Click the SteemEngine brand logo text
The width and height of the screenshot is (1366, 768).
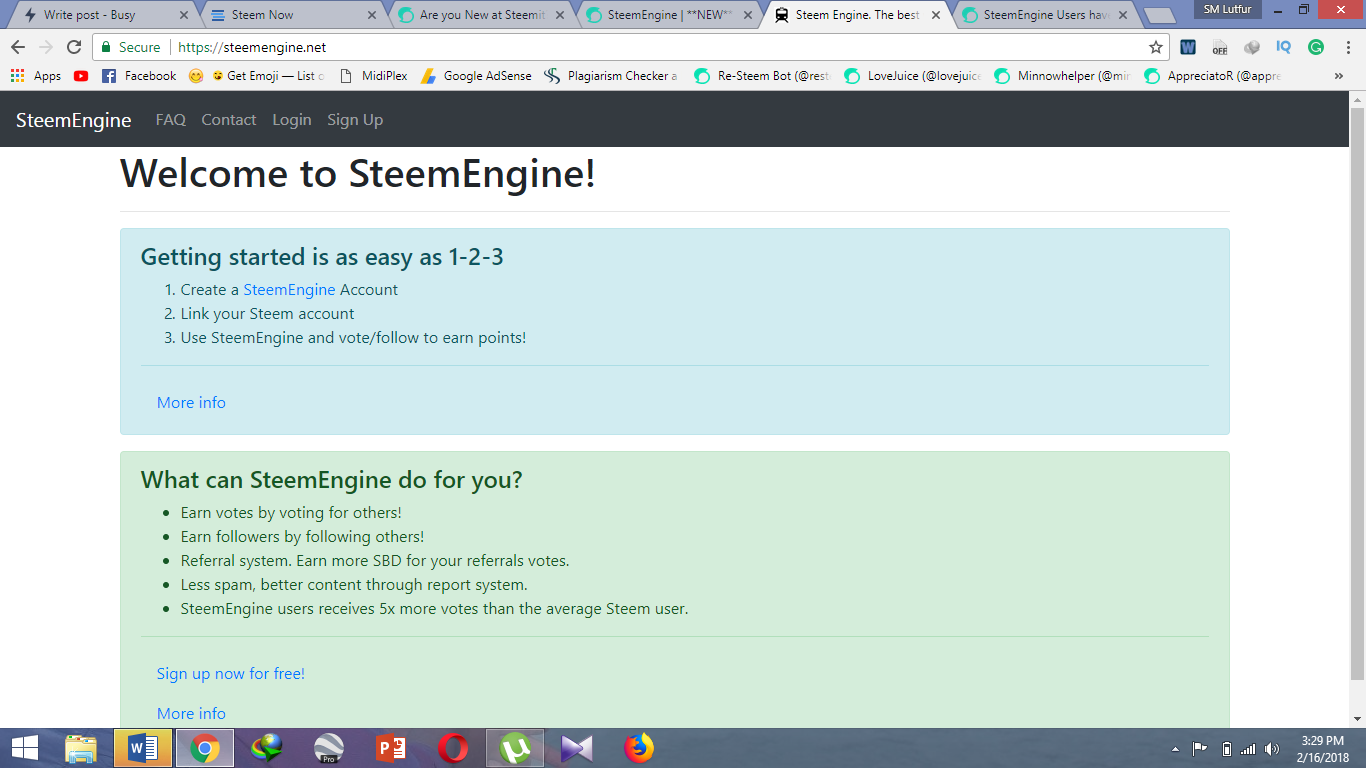[74, 120]
